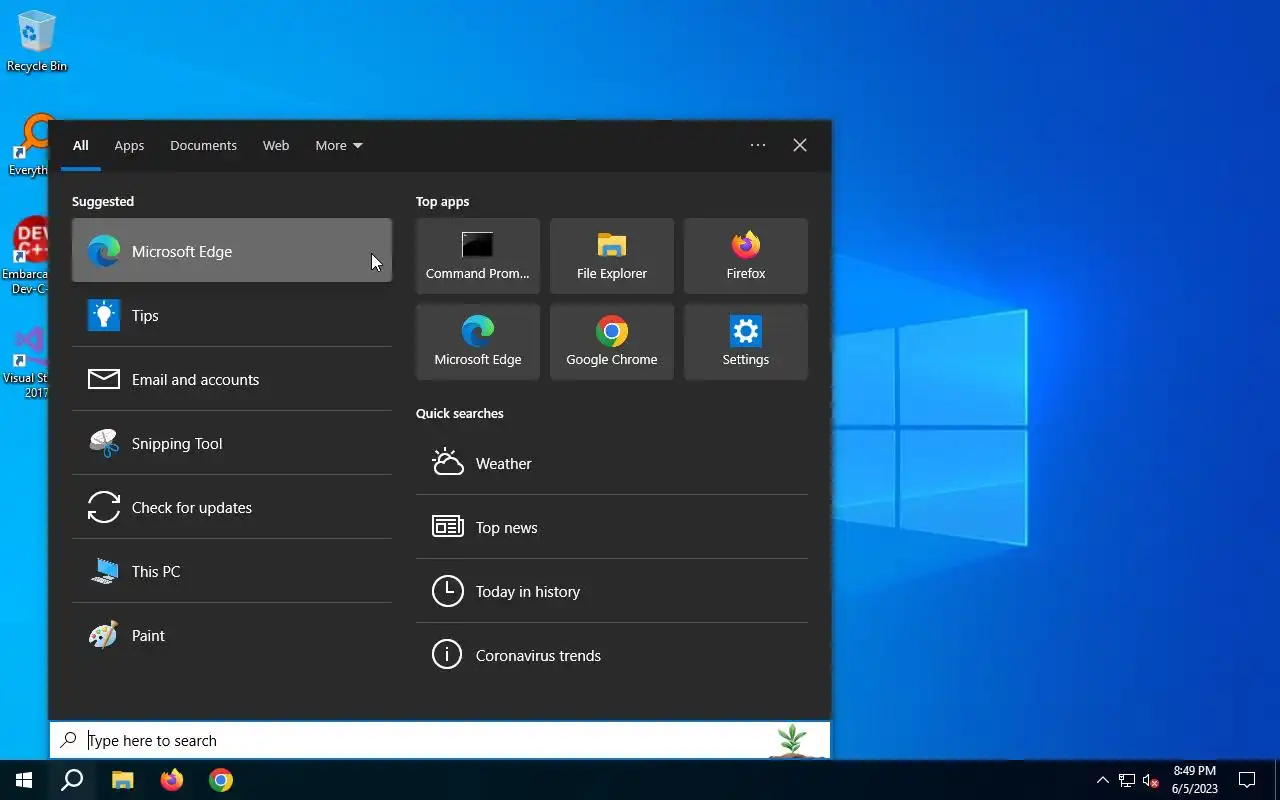Close the search panel
Viewport: 1280px width, 800px height.
click(x=800, y=145)
